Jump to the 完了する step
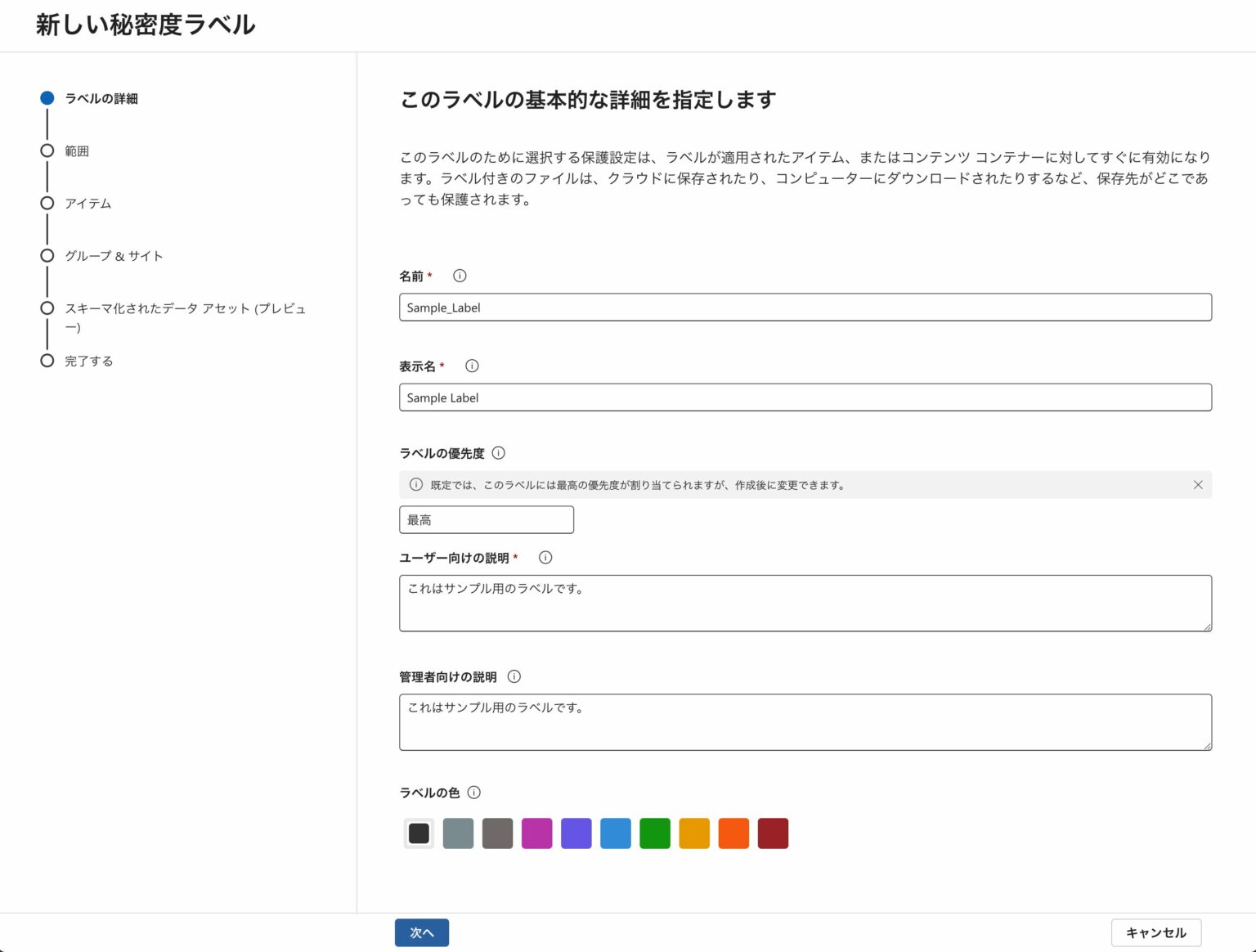1256x952 pixels. (x=89, y=361)
